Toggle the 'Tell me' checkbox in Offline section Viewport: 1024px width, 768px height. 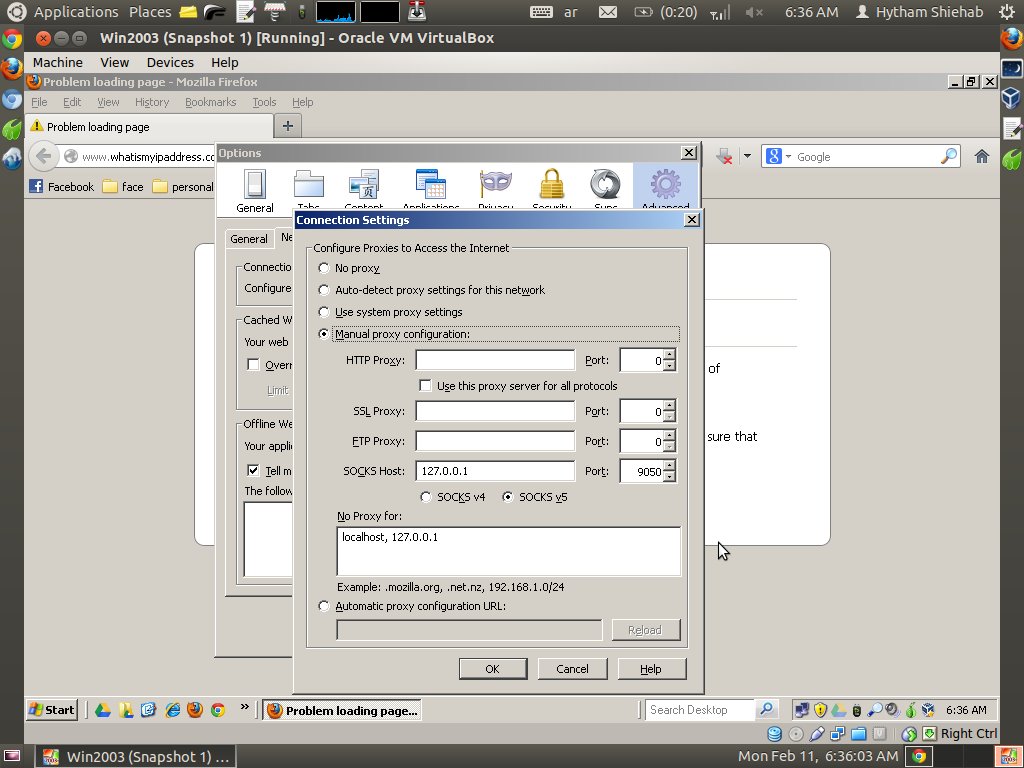253,470
